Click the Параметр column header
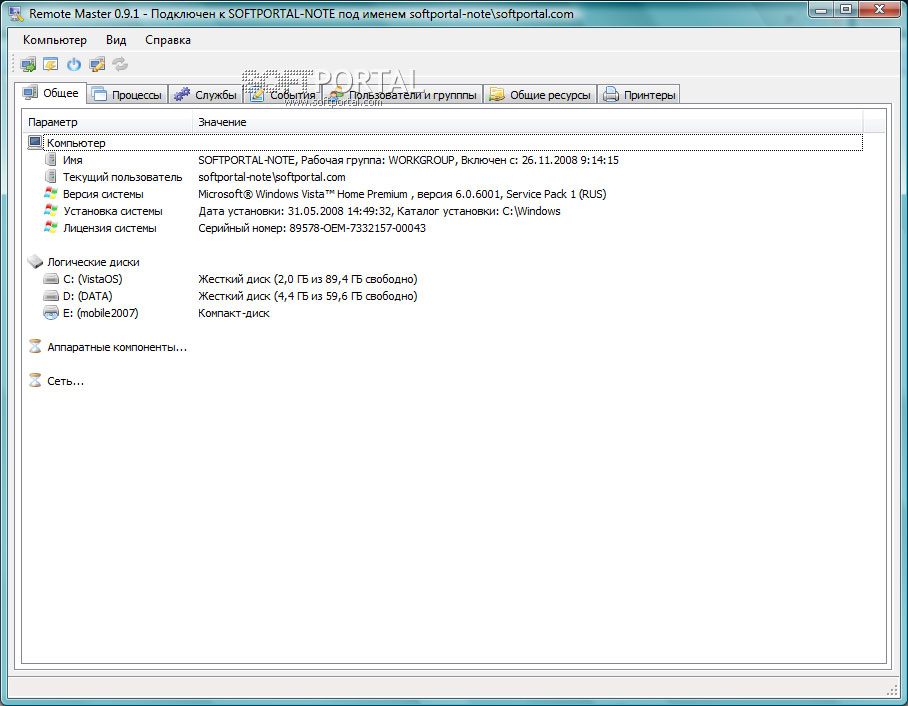This screenshot has width=908, height=706. [x=108, y=122]
